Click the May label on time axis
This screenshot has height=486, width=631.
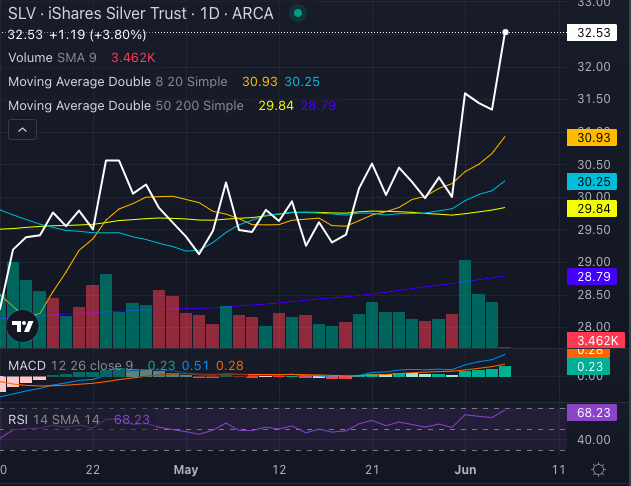tap(186, 470)
